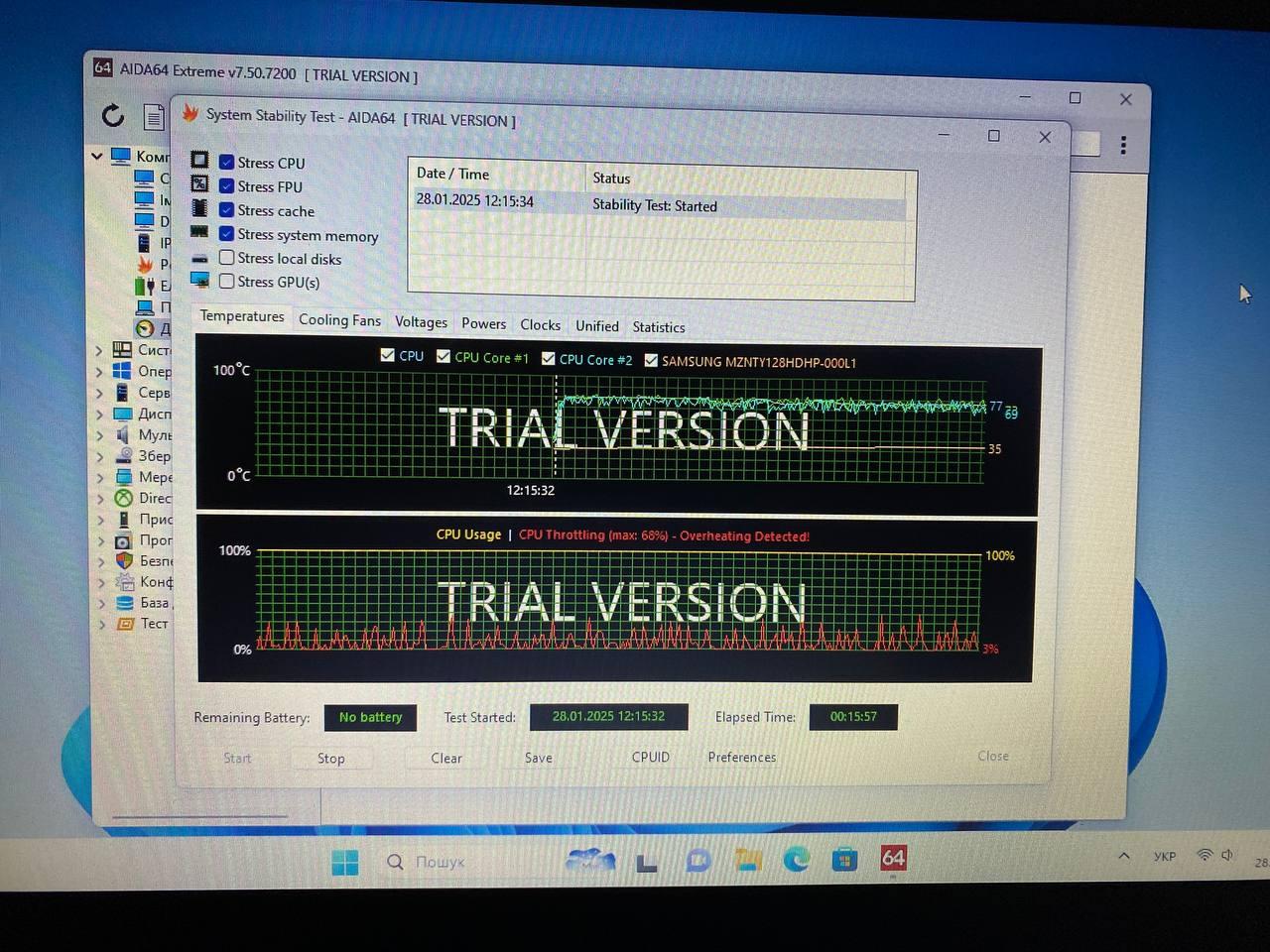Viewport: 1270px width, 952px height.
Task: Expand the Опер tree node
Action: (x=99, y=372)
